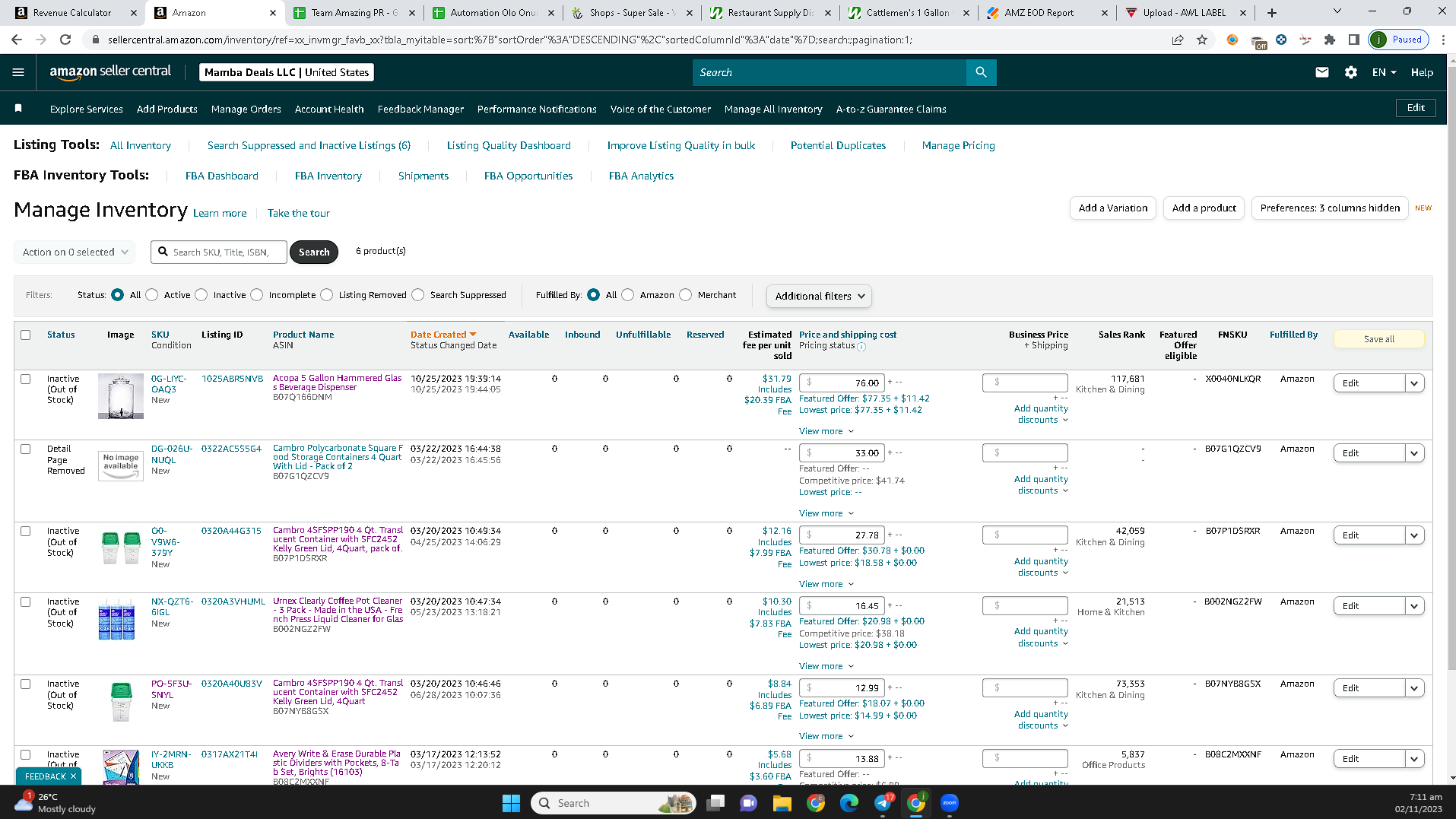Click the Take the tour link
This screenshot has height=819, width=1456.
[x=298, y=213]
